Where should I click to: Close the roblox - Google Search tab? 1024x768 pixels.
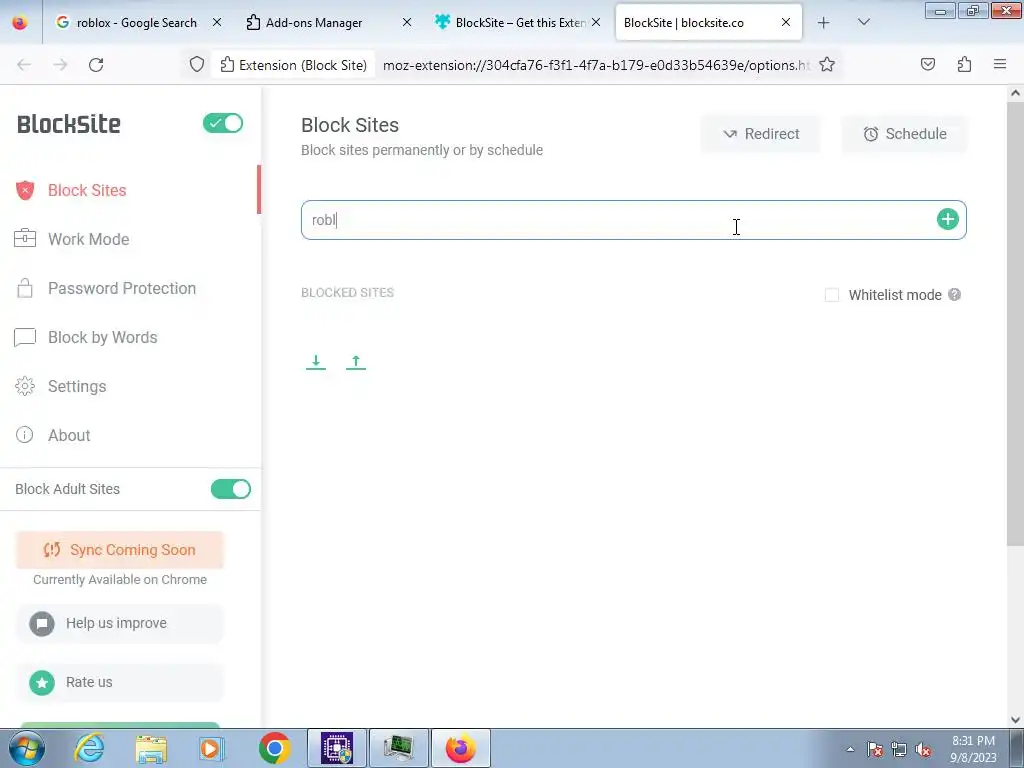click(217, 22)
